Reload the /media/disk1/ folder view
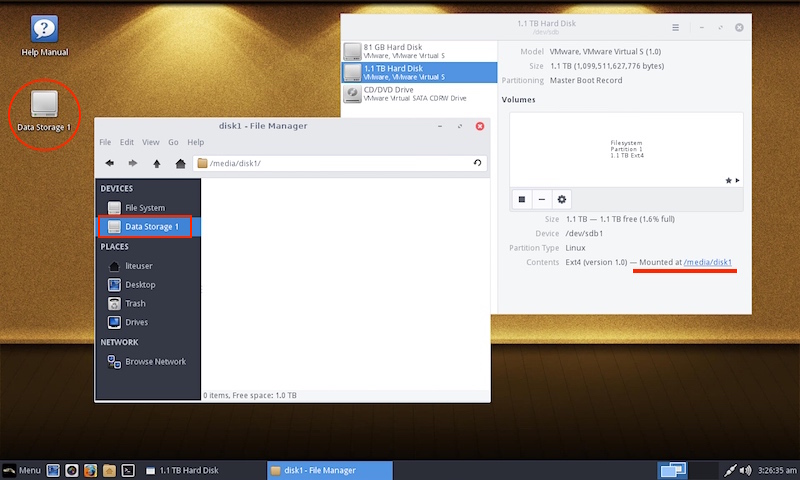 pos(477,163)
